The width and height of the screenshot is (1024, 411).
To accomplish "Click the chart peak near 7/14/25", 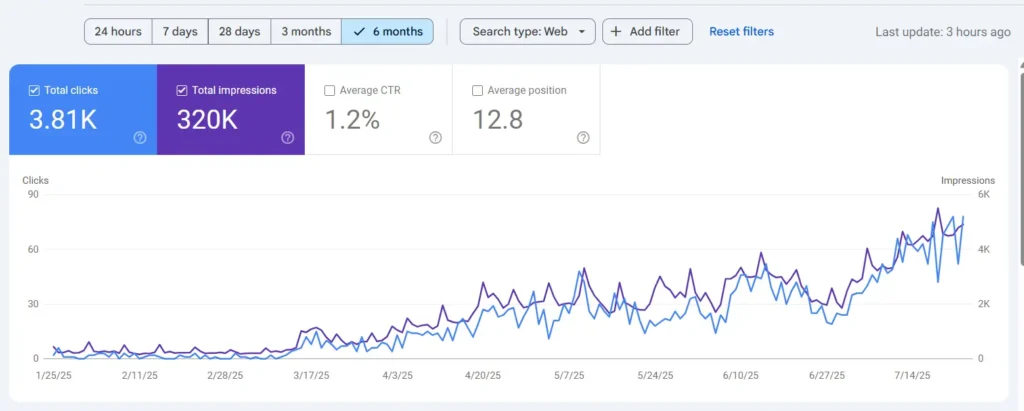I will click(x=938, y=209).
